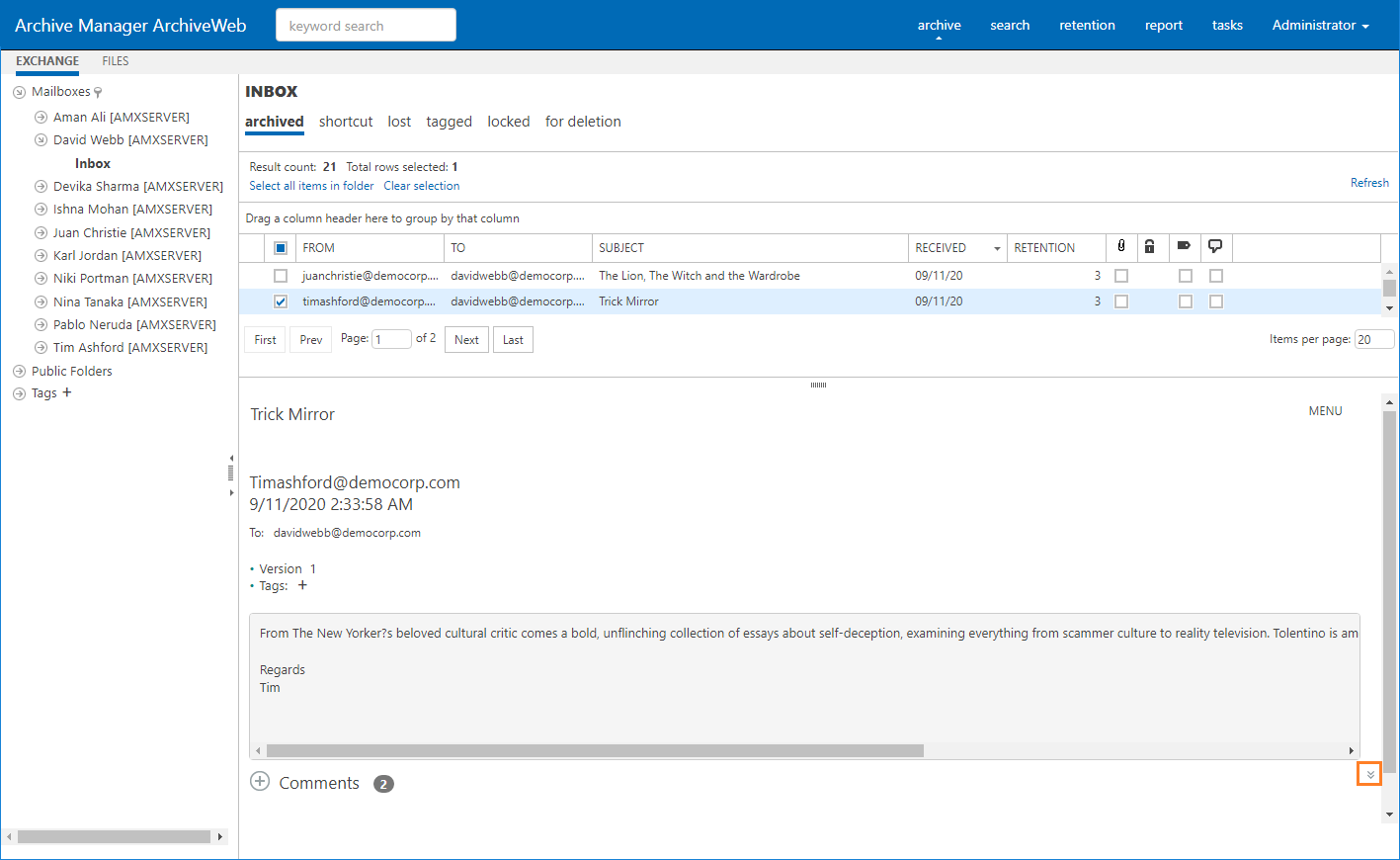Viewport: 1400px width, 860px height.
Task: Expand the Comments section
Action: [x=260, y=782]
